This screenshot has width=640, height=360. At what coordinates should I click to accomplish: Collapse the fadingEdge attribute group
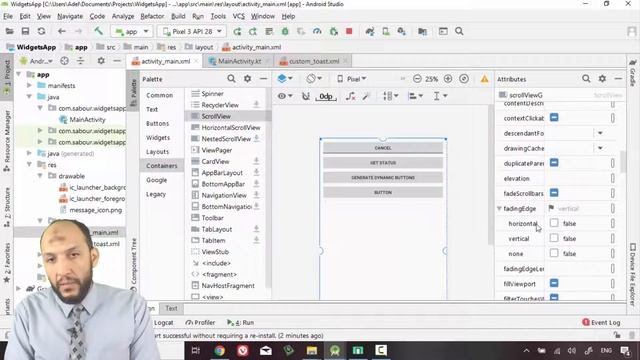pyautogui.click(x=499, y=209)
